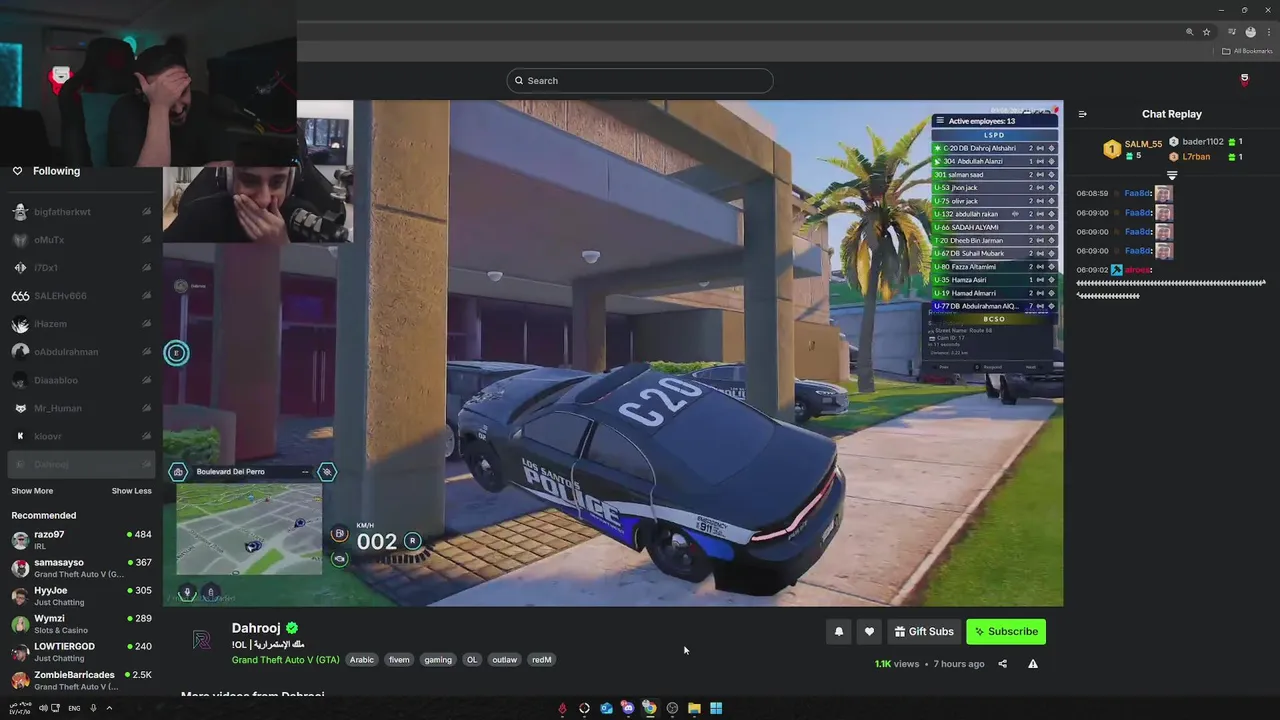Screen dimensions: 1280x720
Task: Open the browser three-dot menu
Action: click(1269, 32)
